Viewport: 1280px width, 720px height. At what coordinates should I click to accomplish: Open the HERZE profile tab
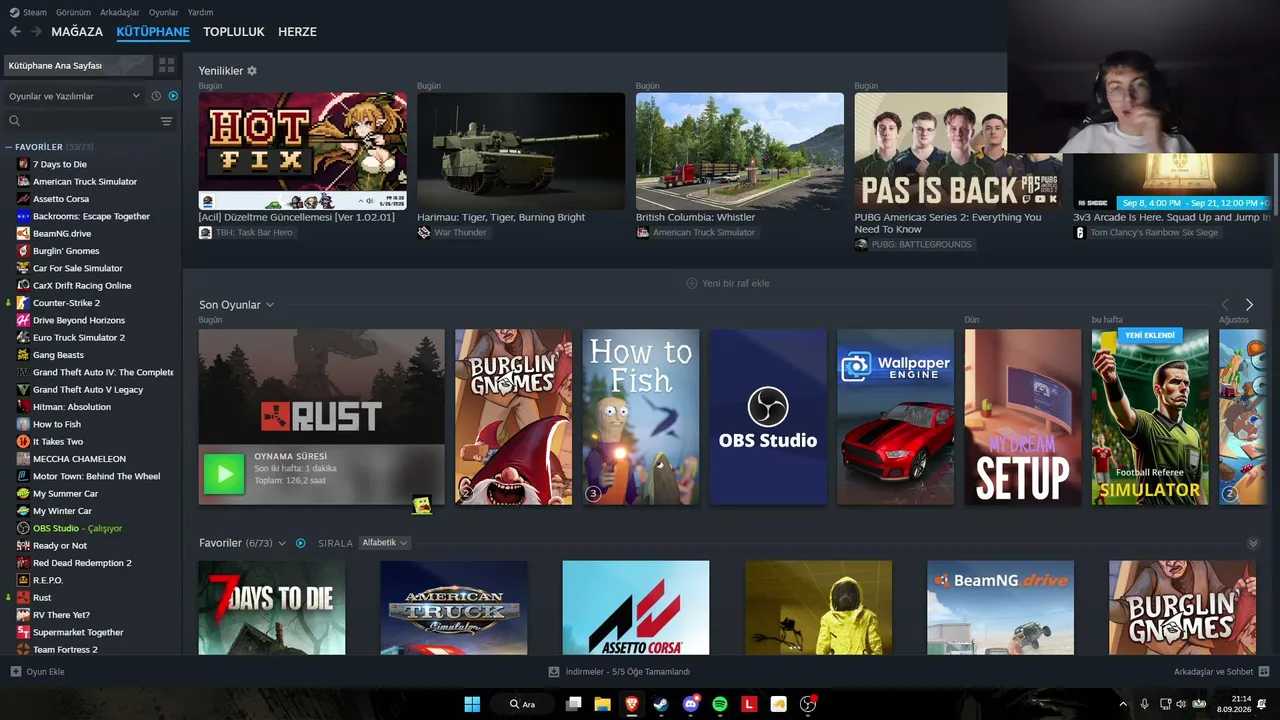coord(297,32)
